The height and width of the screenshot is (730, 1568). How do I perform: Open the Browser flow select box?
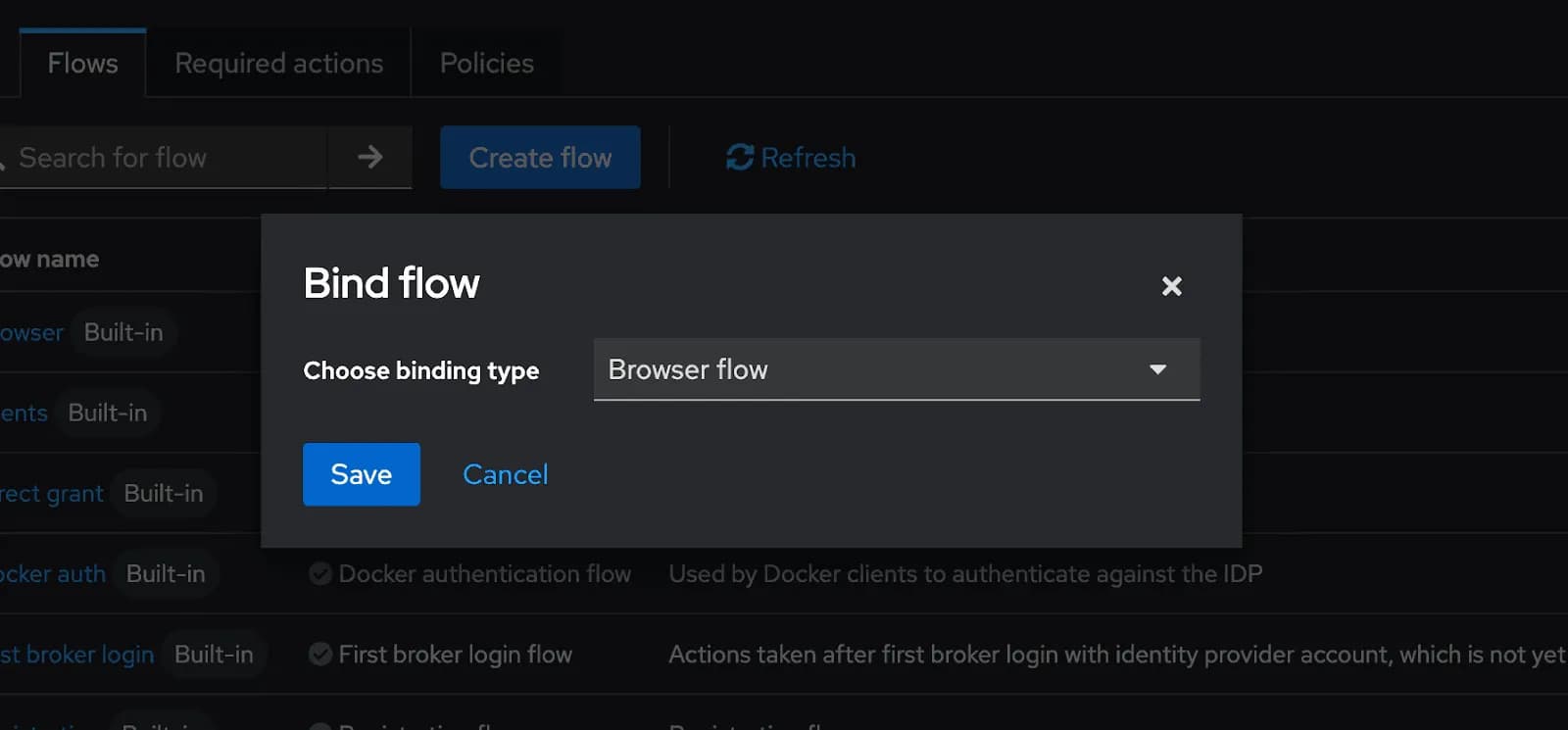coord(897,369)
